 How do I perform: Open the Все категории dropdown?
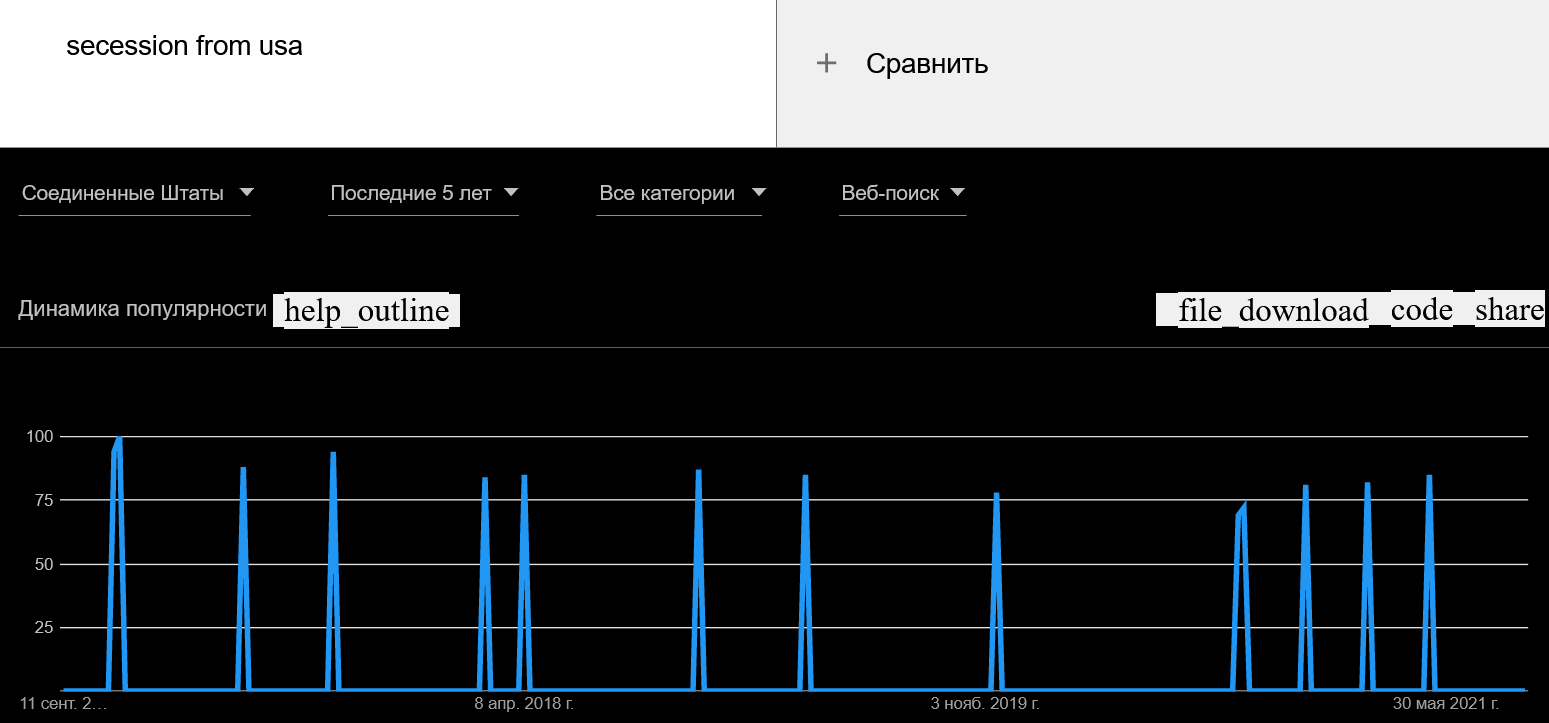coord(680,194)
